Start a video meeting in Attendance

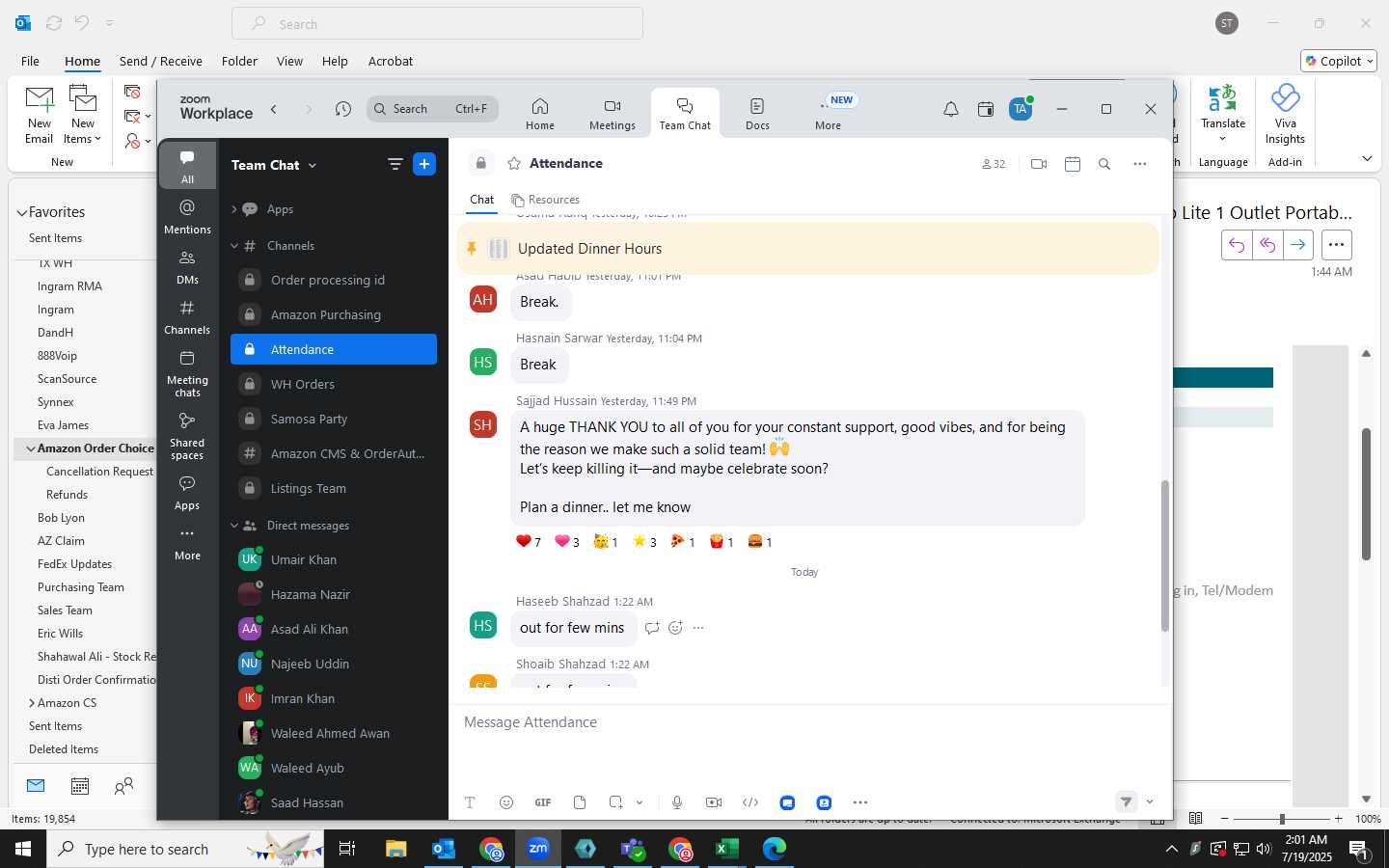point(1039,164)
